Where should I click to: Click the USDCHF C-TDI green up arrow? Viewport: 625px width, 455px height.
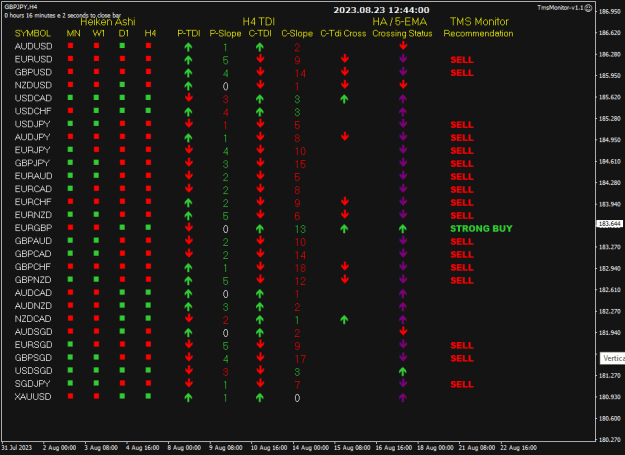259,112
